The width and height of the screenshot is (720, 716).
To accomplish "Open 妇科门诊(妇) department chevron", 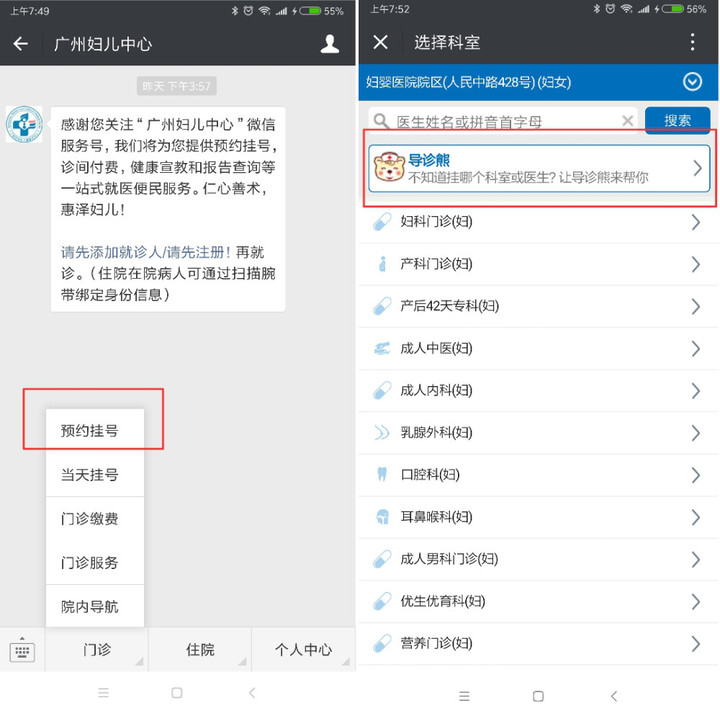I will point(696,222).
